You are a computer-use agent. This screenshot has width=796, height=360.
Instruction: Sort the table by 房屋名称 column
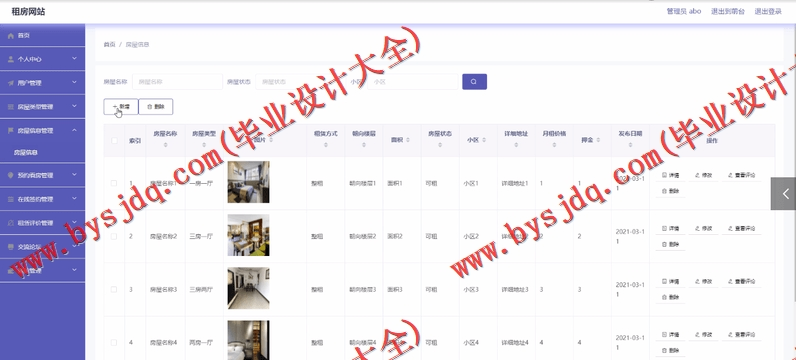(165, 145)
